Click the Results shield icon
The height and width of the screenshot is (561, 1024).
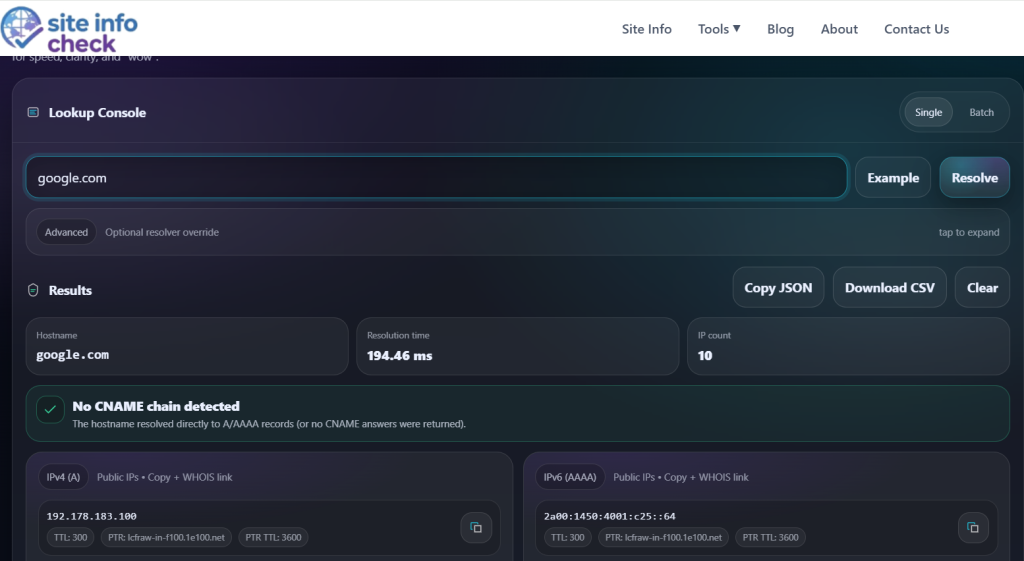[33, 290]
